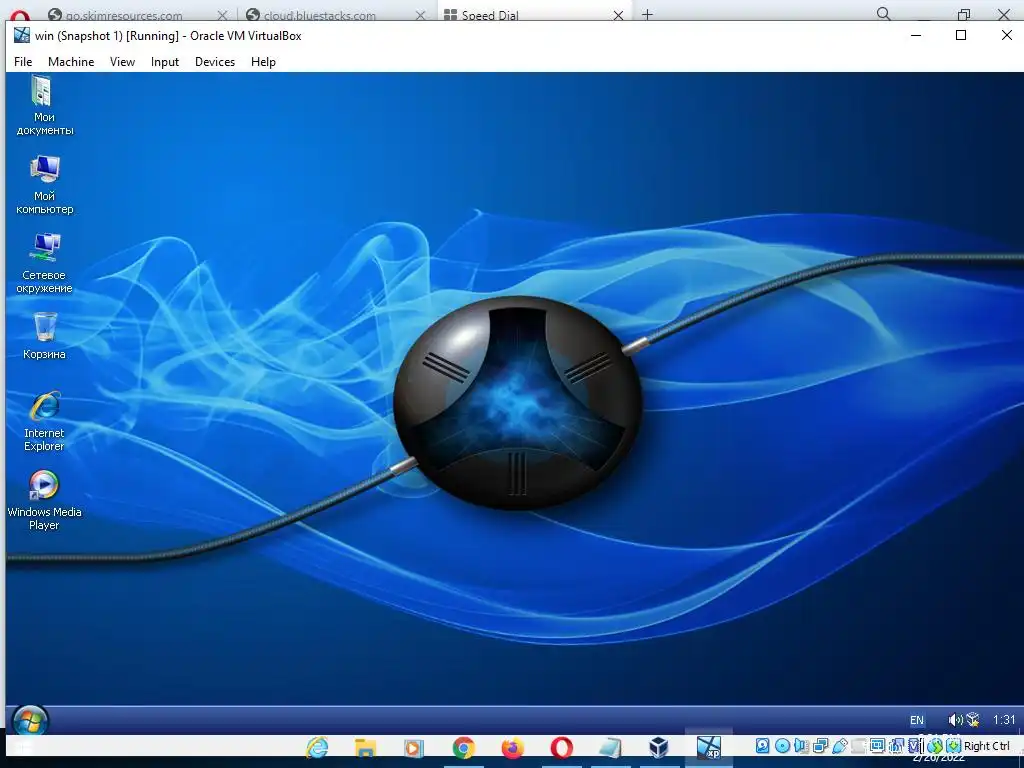Open VirtualBox Manager from host taskbar
The image size is (1024, 768).
click(x=659, y=747)
